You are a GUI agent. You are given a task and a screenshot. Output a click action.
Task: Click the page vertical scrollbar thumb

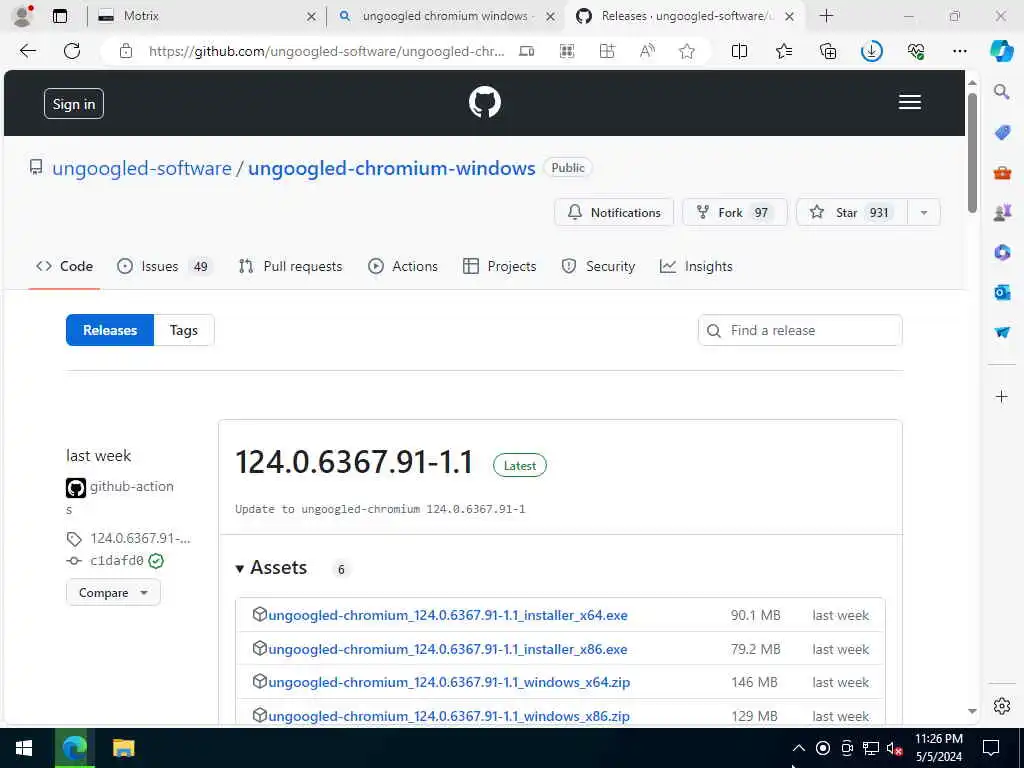click(972, 152)
